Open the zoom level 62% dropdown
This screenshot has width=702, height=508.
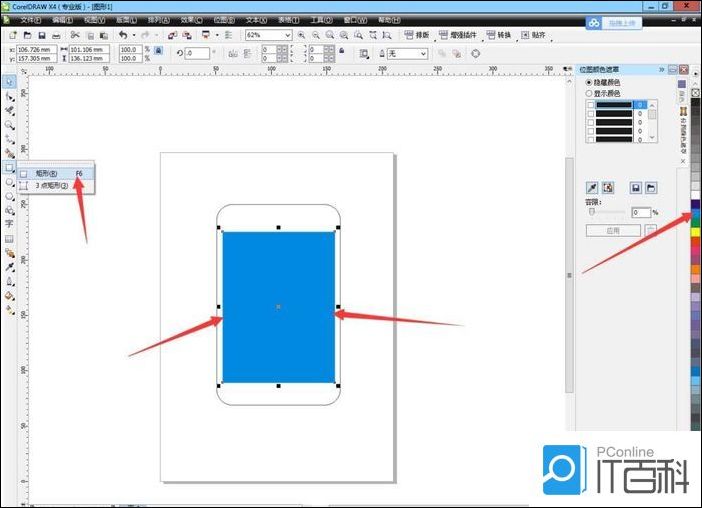287,35
